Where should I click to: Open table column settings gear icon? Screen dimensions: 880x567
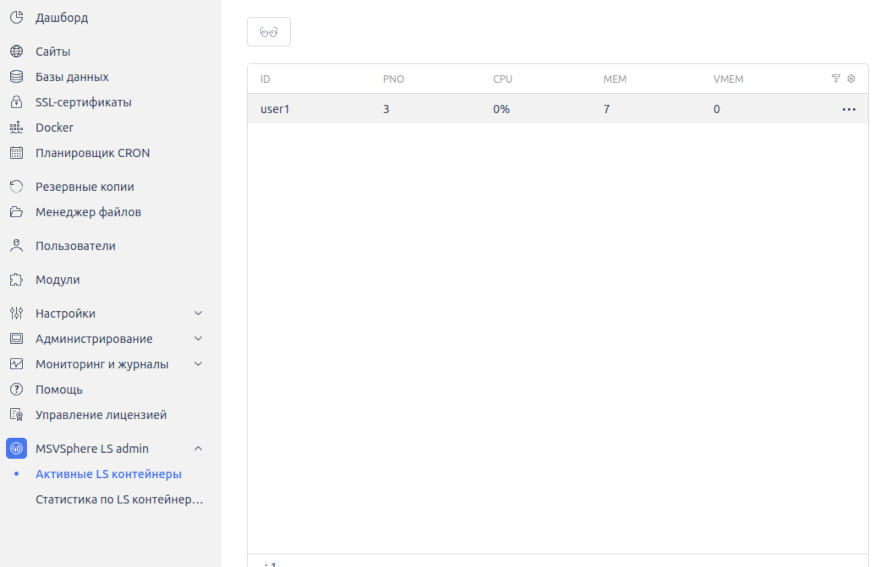pyautogui.click(x=851, y=79)
